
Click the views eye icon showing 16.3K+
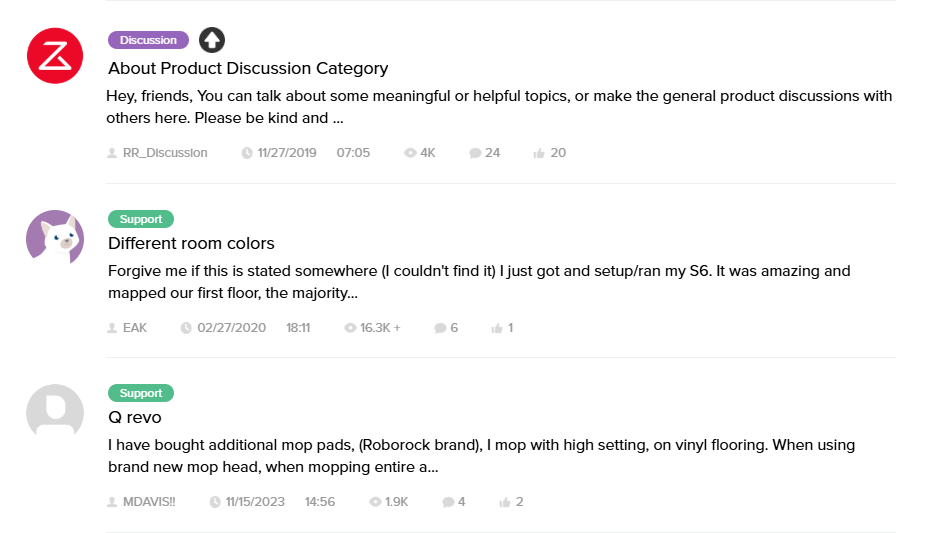(x=350, y=328)
